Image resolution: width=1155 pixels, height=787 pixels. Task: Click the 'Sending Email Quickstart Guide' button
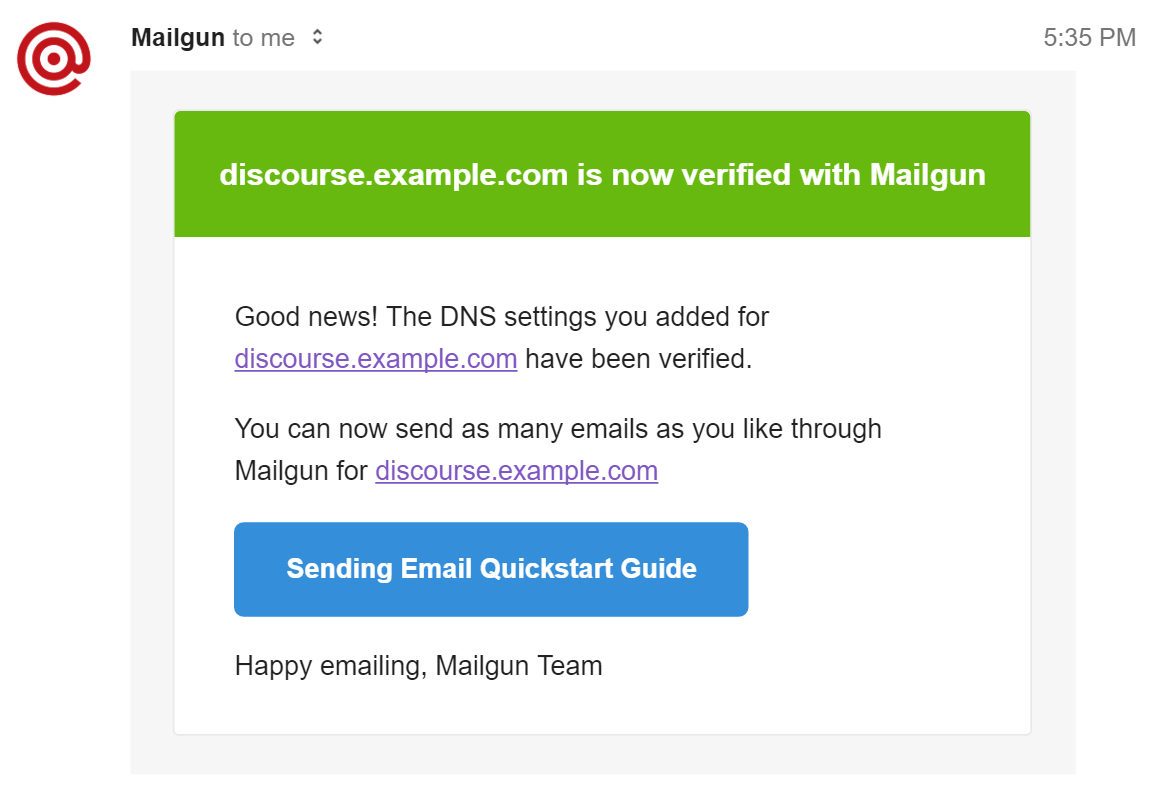(491, 569)
